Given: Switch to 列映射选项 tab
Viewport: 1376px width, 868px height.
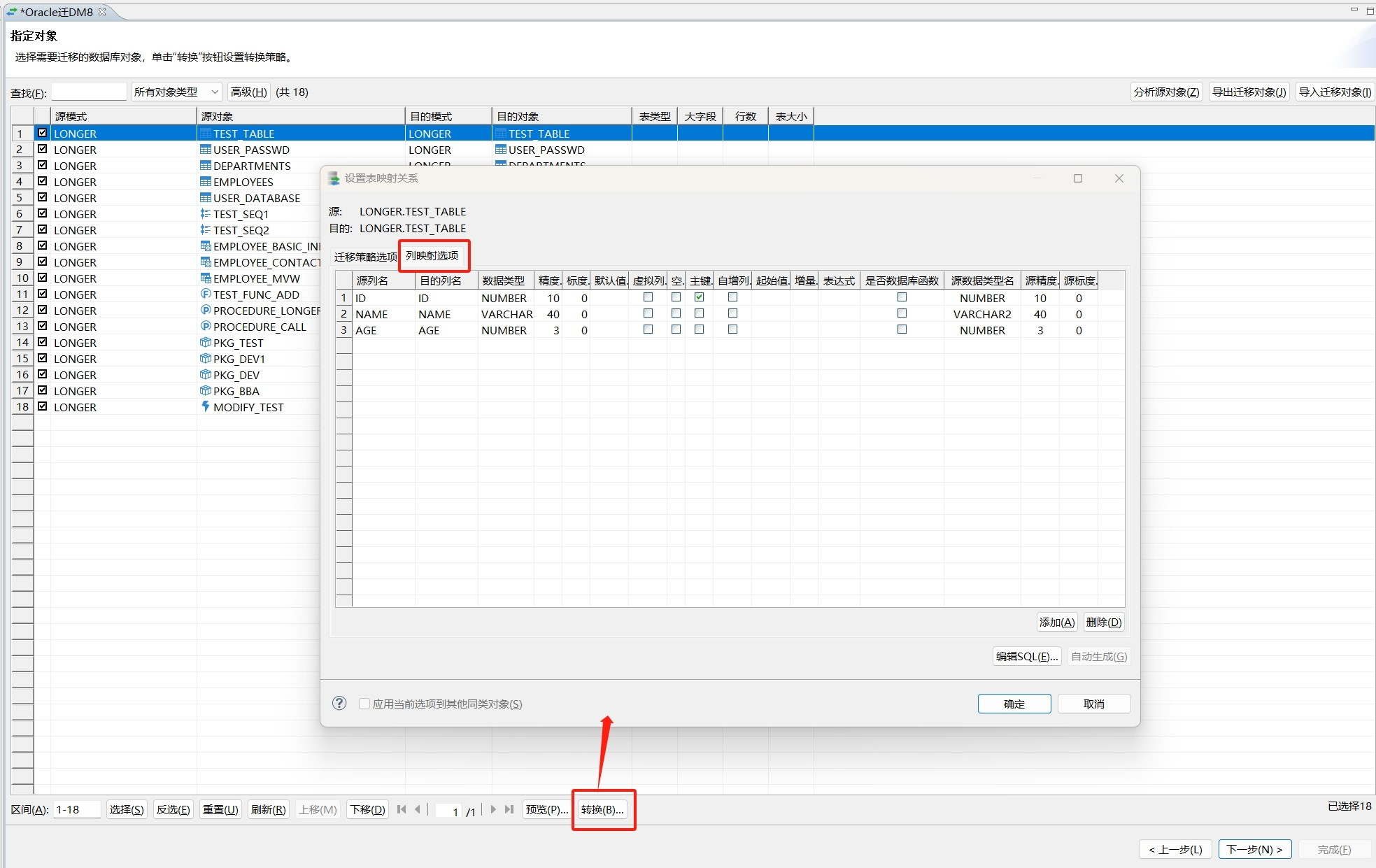Looking at the screenshot, I should (432, 256).
